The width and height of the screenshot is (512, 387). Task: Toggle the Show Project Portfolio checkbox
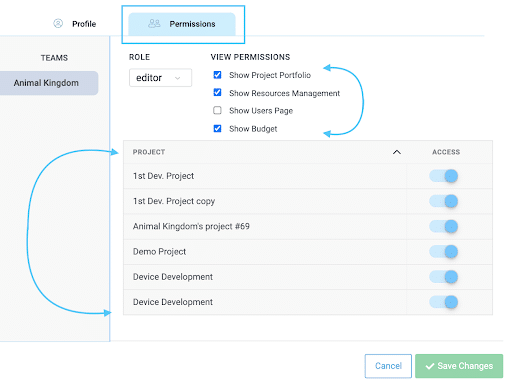coord(217,75)
